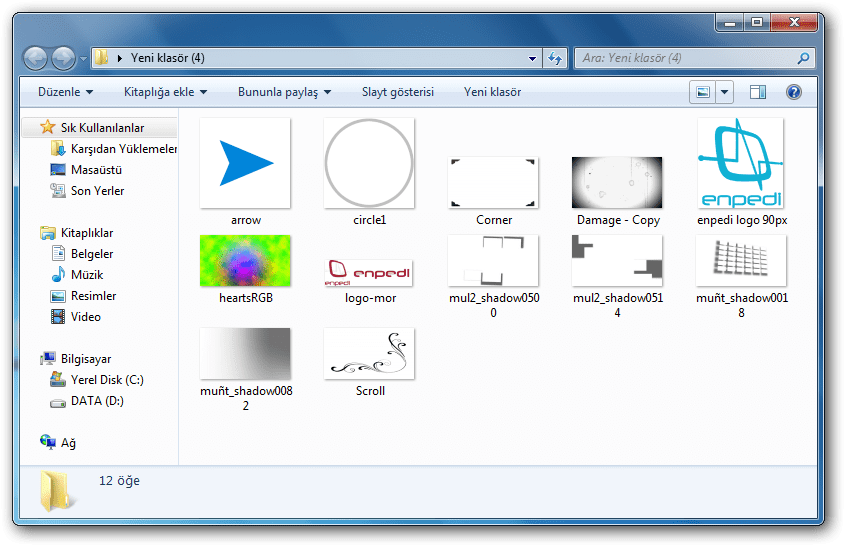Click the Yeni klasör (4) breadcrumb text
The height and width of the screenshot is (546, 845).
point(168,58)
